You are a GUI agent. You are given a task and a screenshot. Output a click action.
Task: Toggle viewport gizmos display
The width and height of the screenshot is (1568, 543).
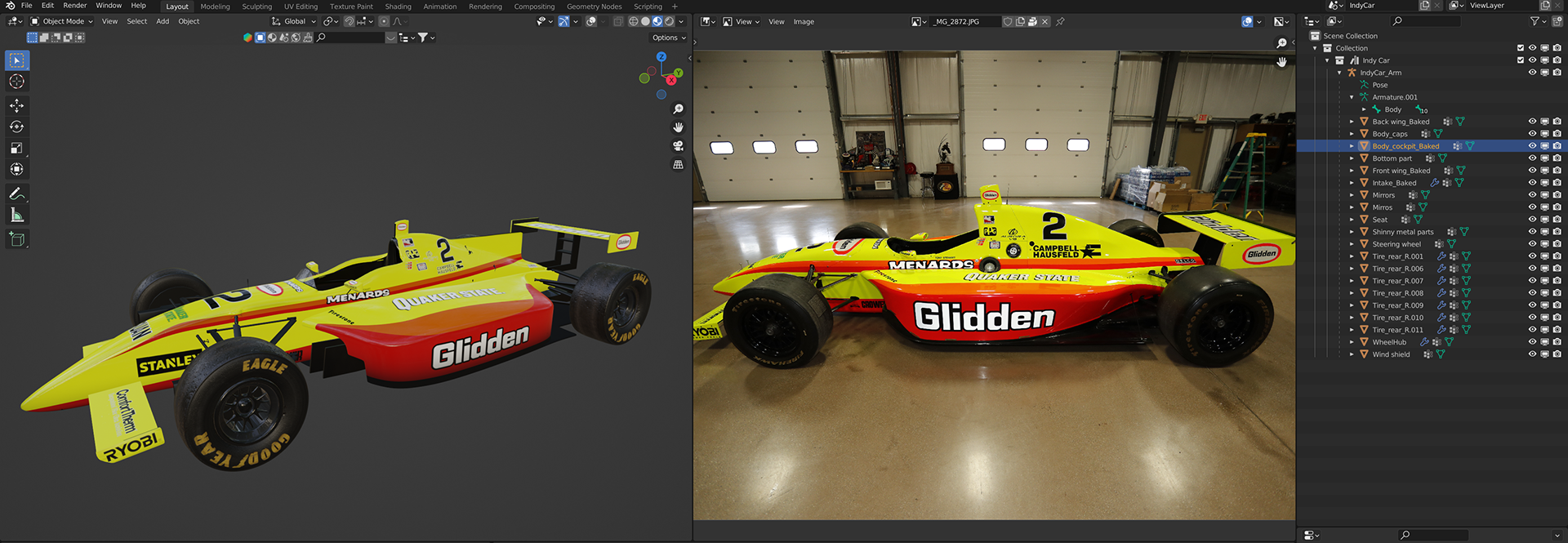tap(563, 22)
